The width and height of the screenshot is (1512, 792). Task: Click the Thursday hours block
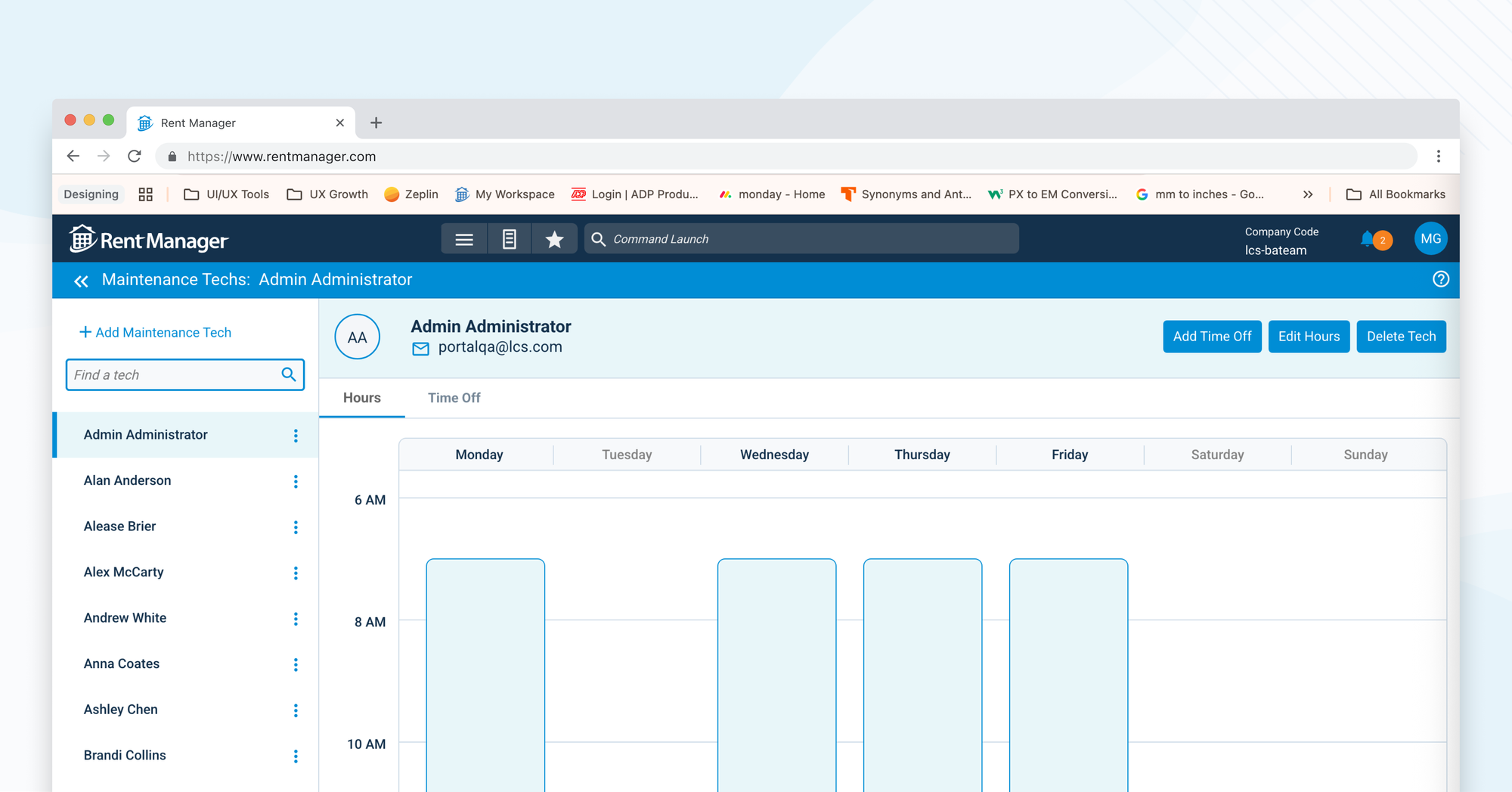pos(922,676)
